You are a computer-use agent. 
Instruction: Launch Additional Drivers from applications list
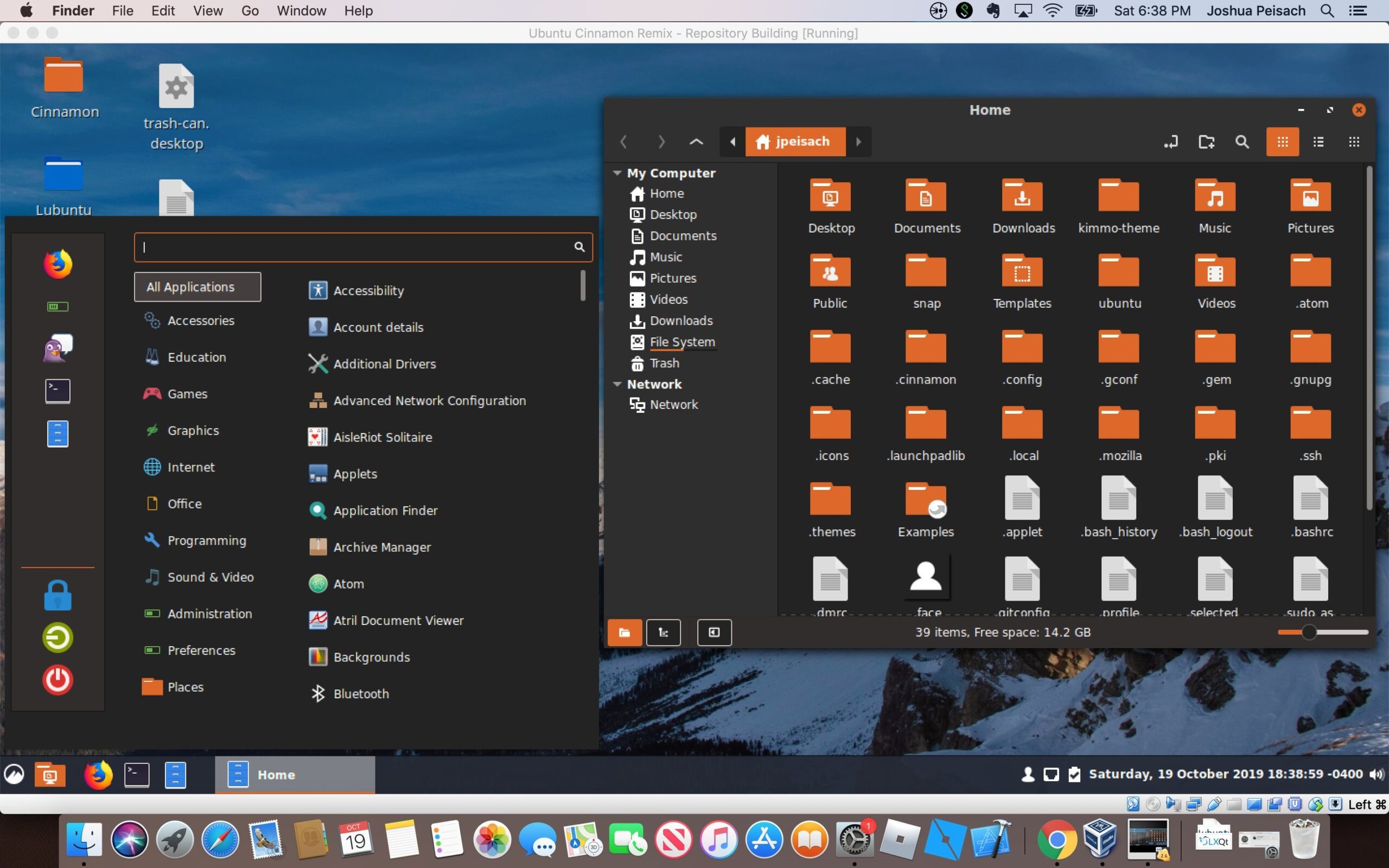click(372, 364)
